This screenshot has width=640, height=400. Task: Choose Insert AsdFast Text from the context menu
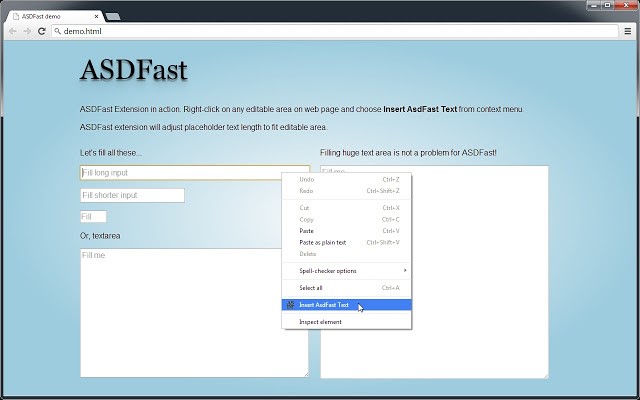point(347,305)
